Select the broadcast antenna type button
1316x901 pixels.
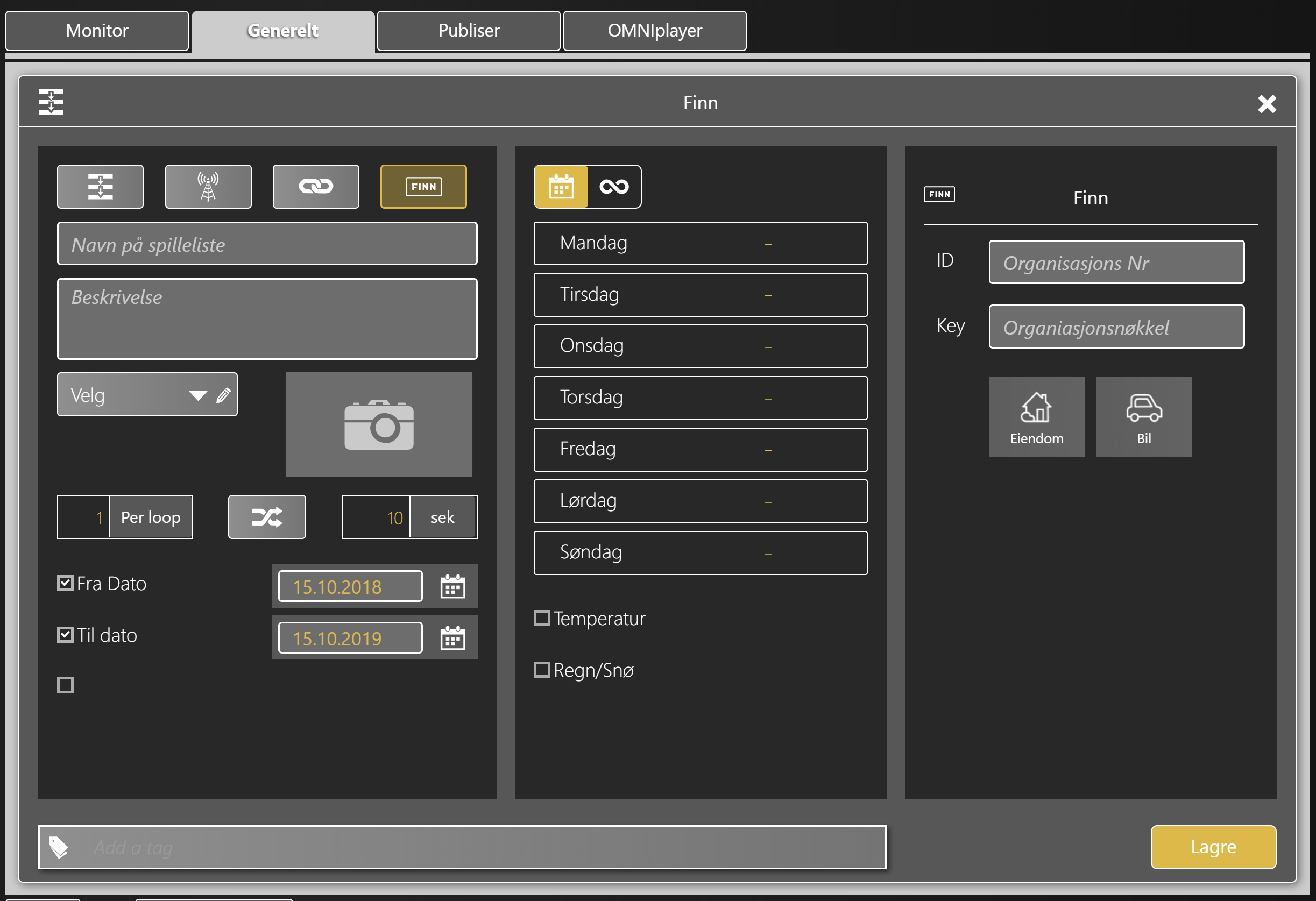(208, 186)
